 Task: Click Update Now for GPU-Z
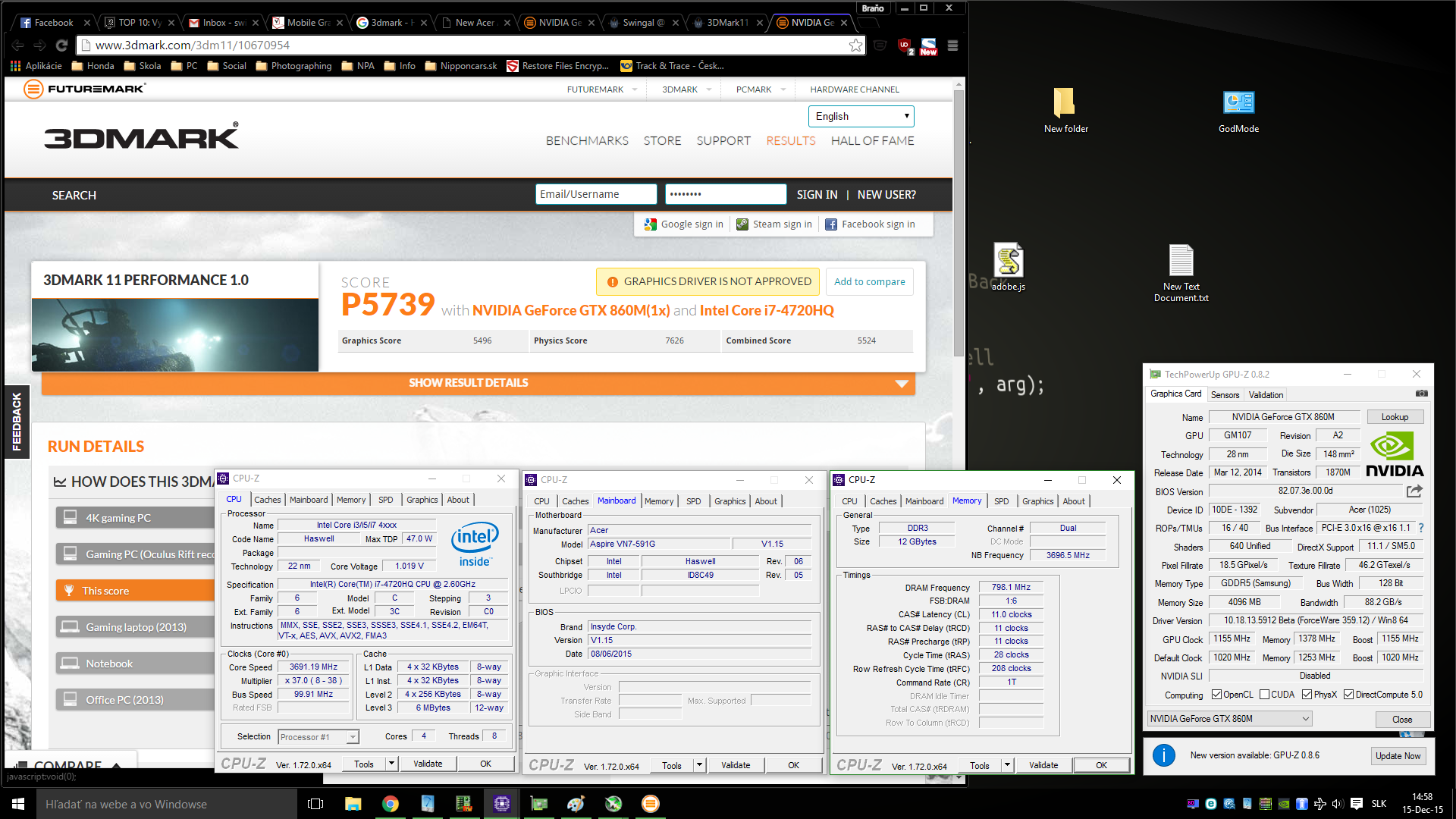point(1398,756)
